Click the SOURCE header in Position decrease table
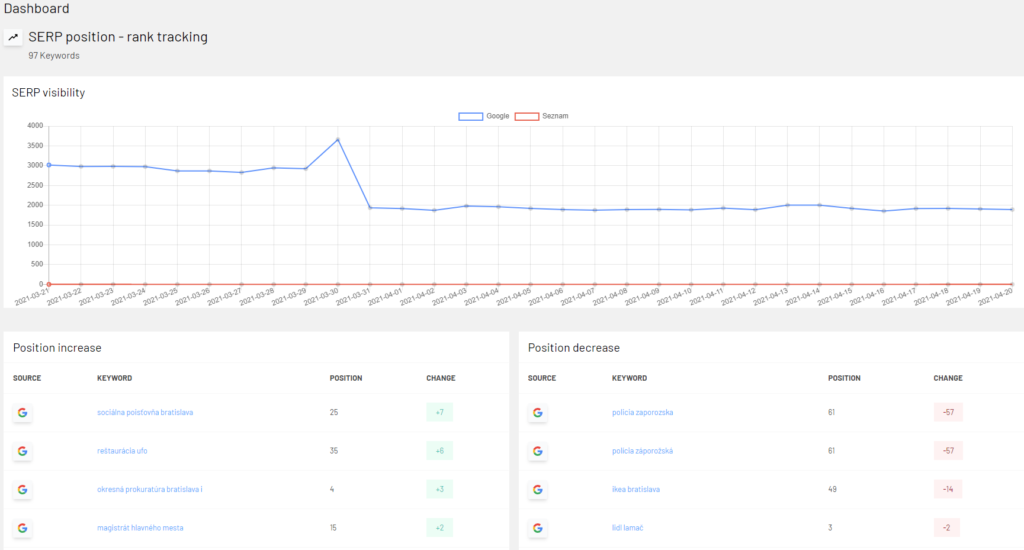Screen dimensions: 1024x550 (x=542, y=378)
